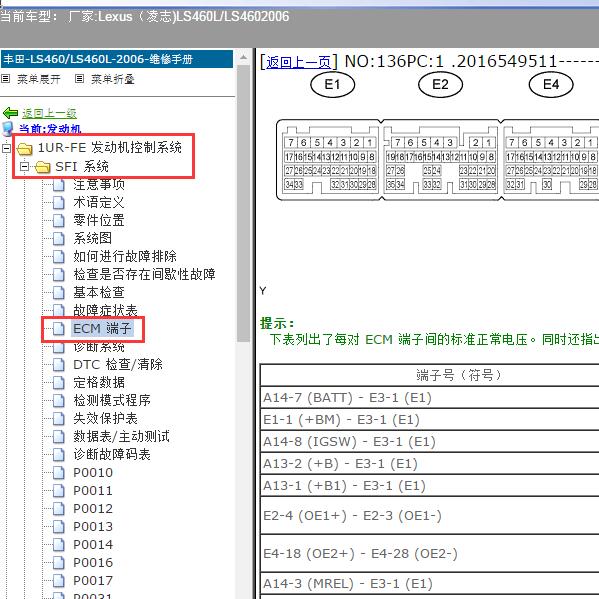Screen dimensions: 599x599
Task: Open the DTC 检查/清除 page
Action: (x=118, y=364)
